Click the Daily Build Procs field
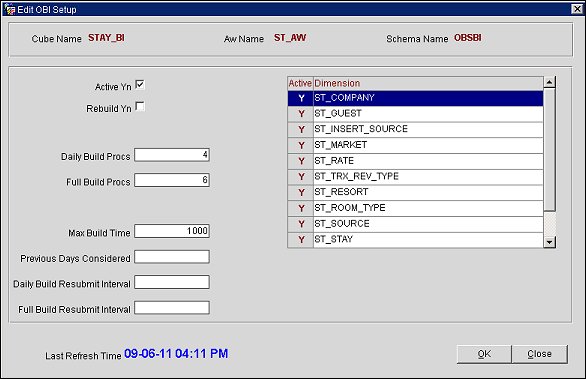This screenshot has height=379, width=586. point(172,155)
